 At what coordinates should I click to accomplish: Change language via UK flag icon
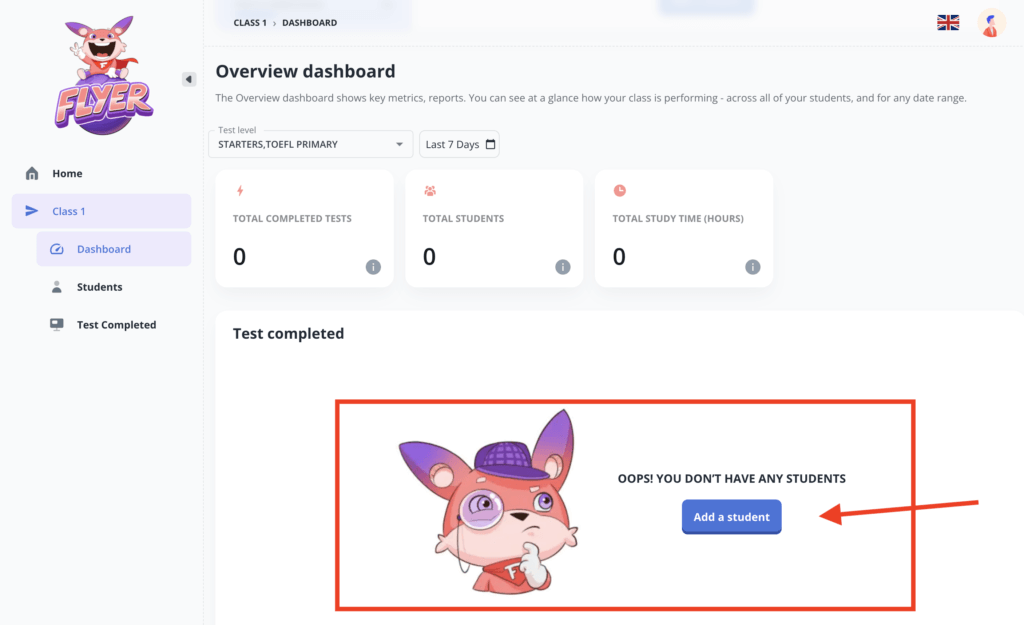coord(948,22)
